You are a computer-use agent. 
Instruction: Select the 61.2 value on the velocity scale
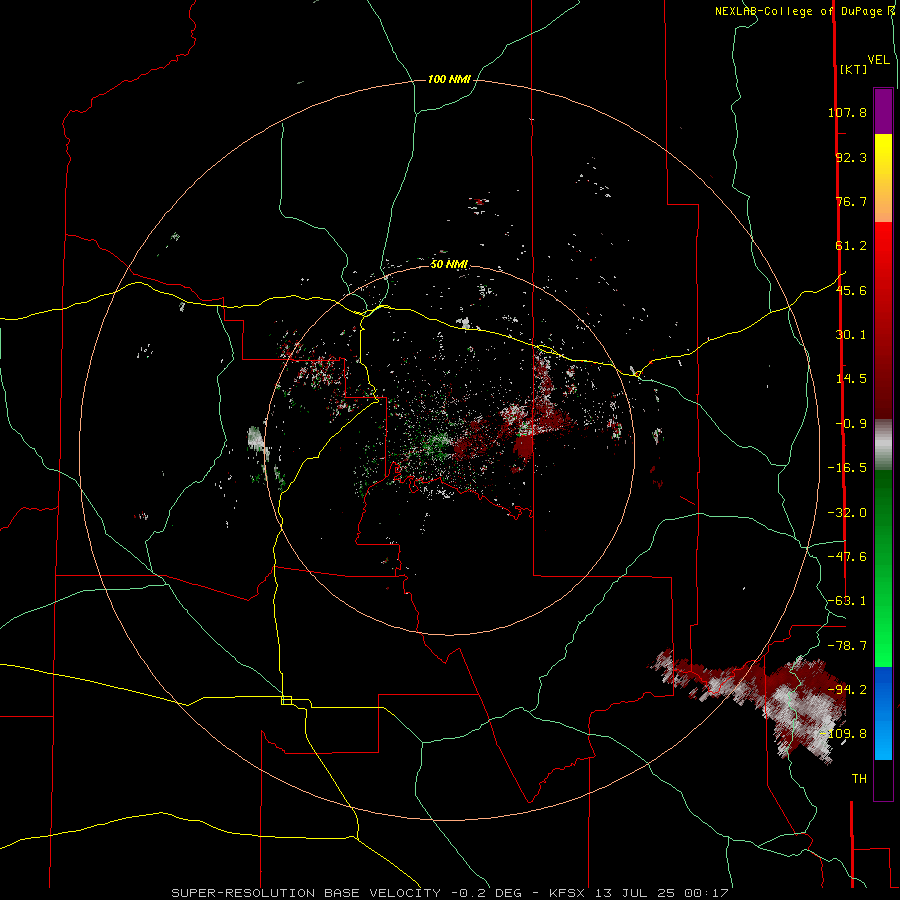[851, 246]
